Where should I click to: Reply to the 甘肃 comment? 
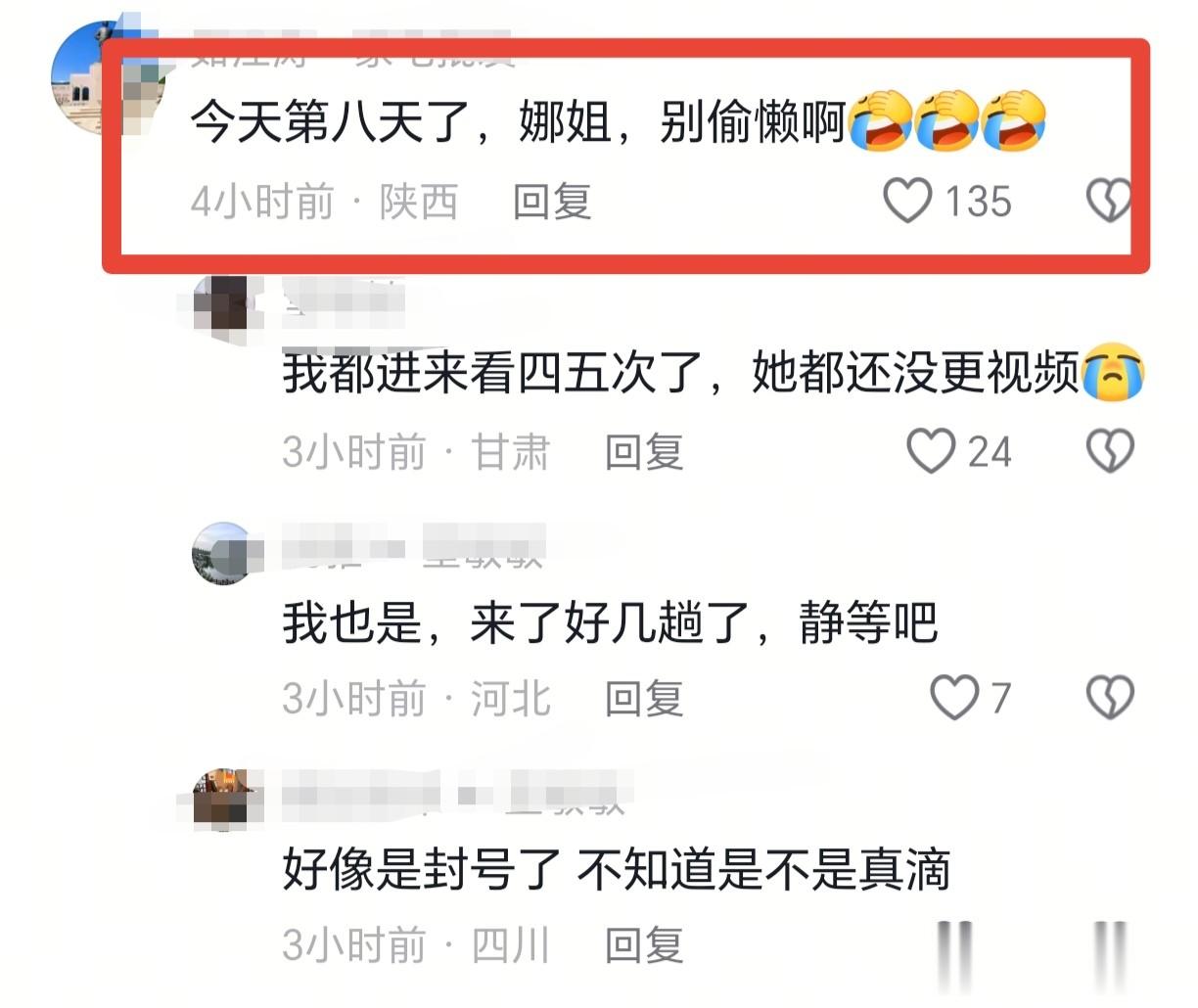tap(644, 452)
